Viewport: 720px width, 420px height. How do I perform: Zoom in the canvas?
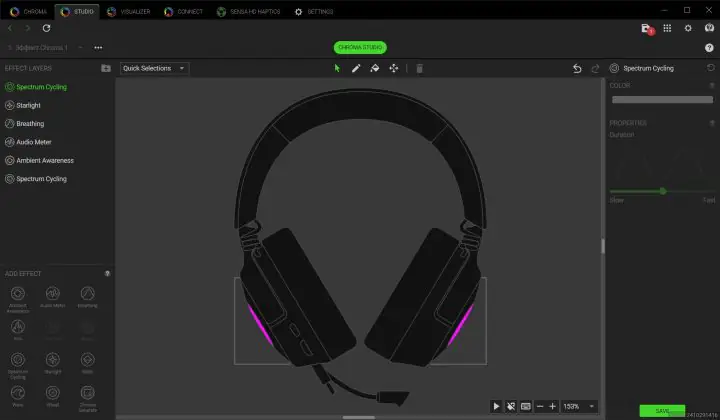(552, 406)
